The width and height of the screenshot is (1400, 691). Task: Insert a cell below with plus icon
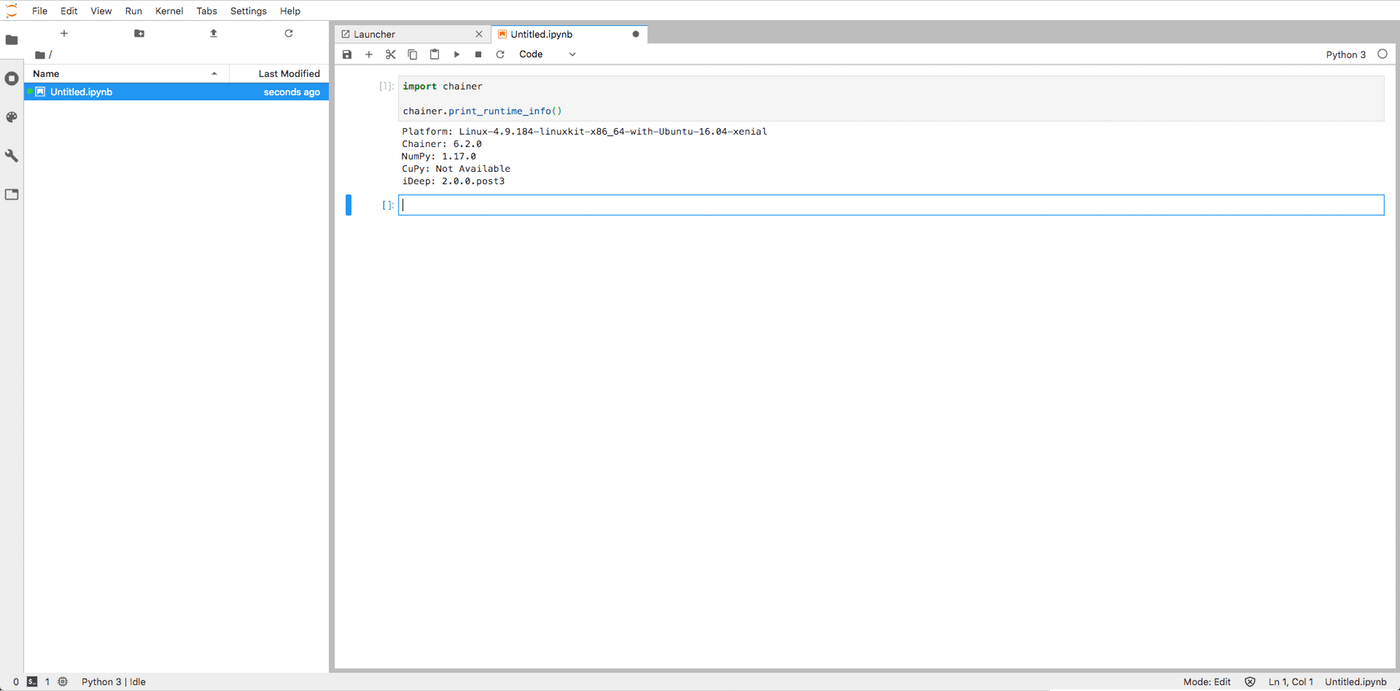(x=369, y=54)
